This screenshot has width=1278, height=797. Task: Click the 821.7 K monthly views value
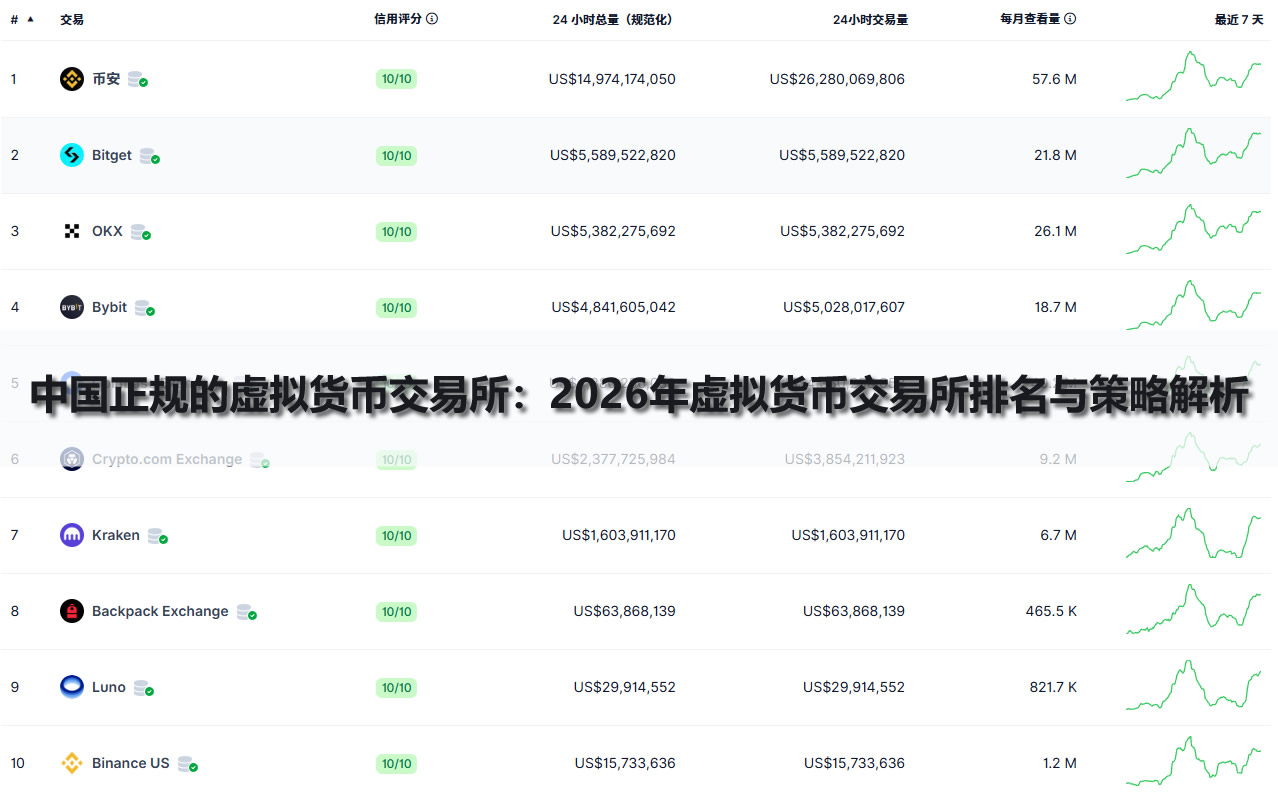tap(1051, 687)
